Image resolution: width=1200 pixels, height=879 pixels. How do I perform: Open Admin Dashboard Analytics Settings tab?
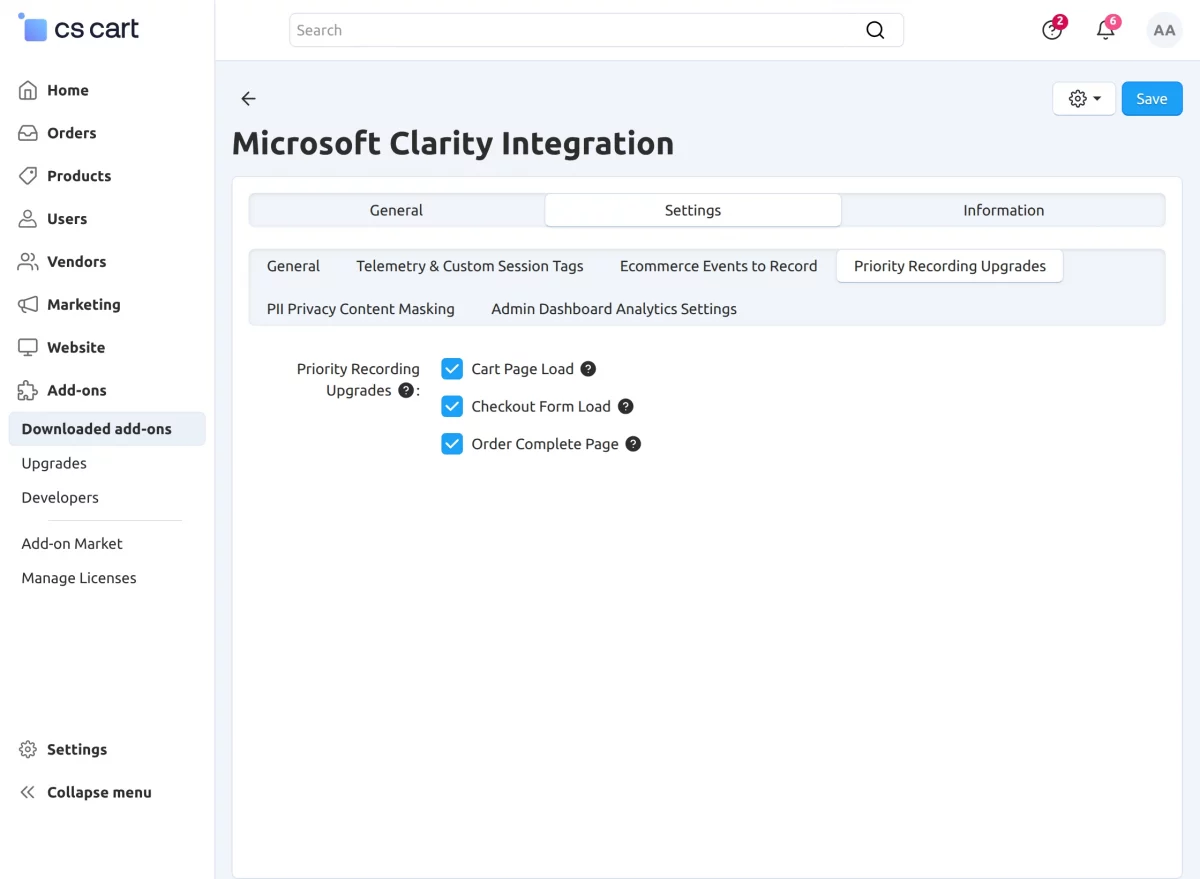coord(614,309)
